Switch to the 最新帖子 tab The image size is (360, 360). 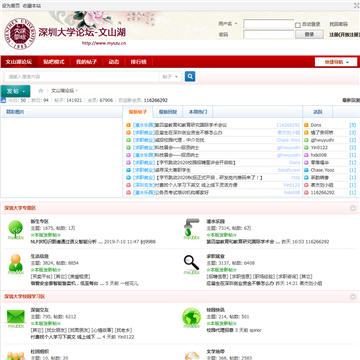pos(138,112)
